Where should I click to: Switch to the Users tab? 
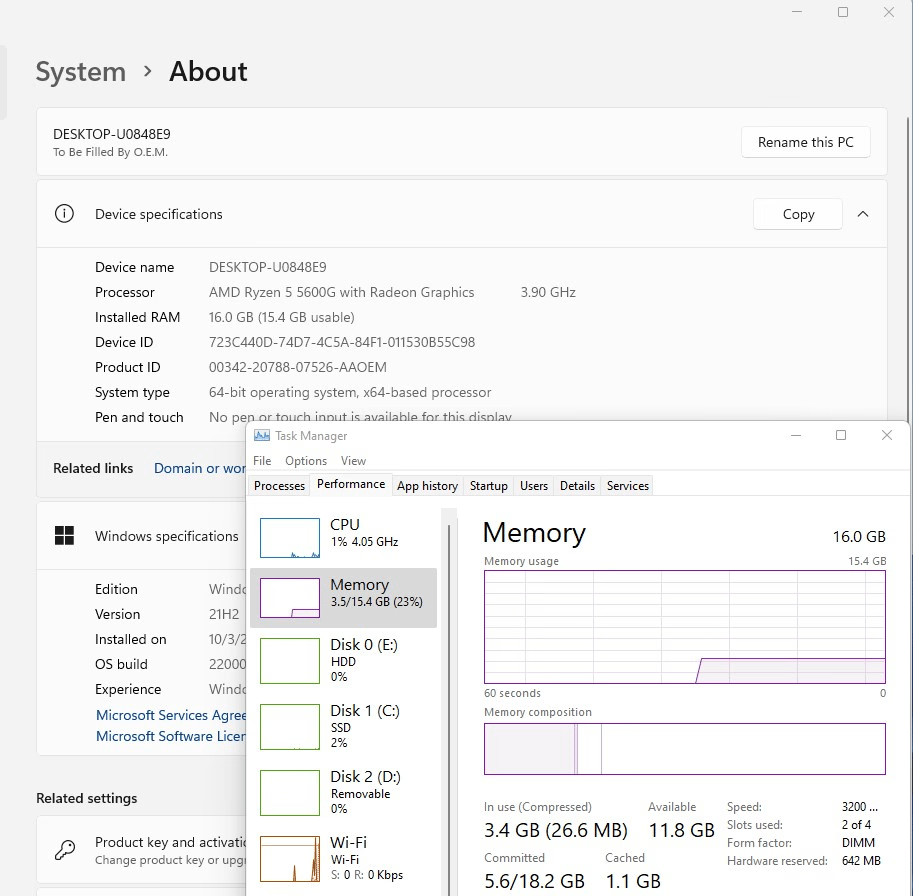click(x=534, y=486)
